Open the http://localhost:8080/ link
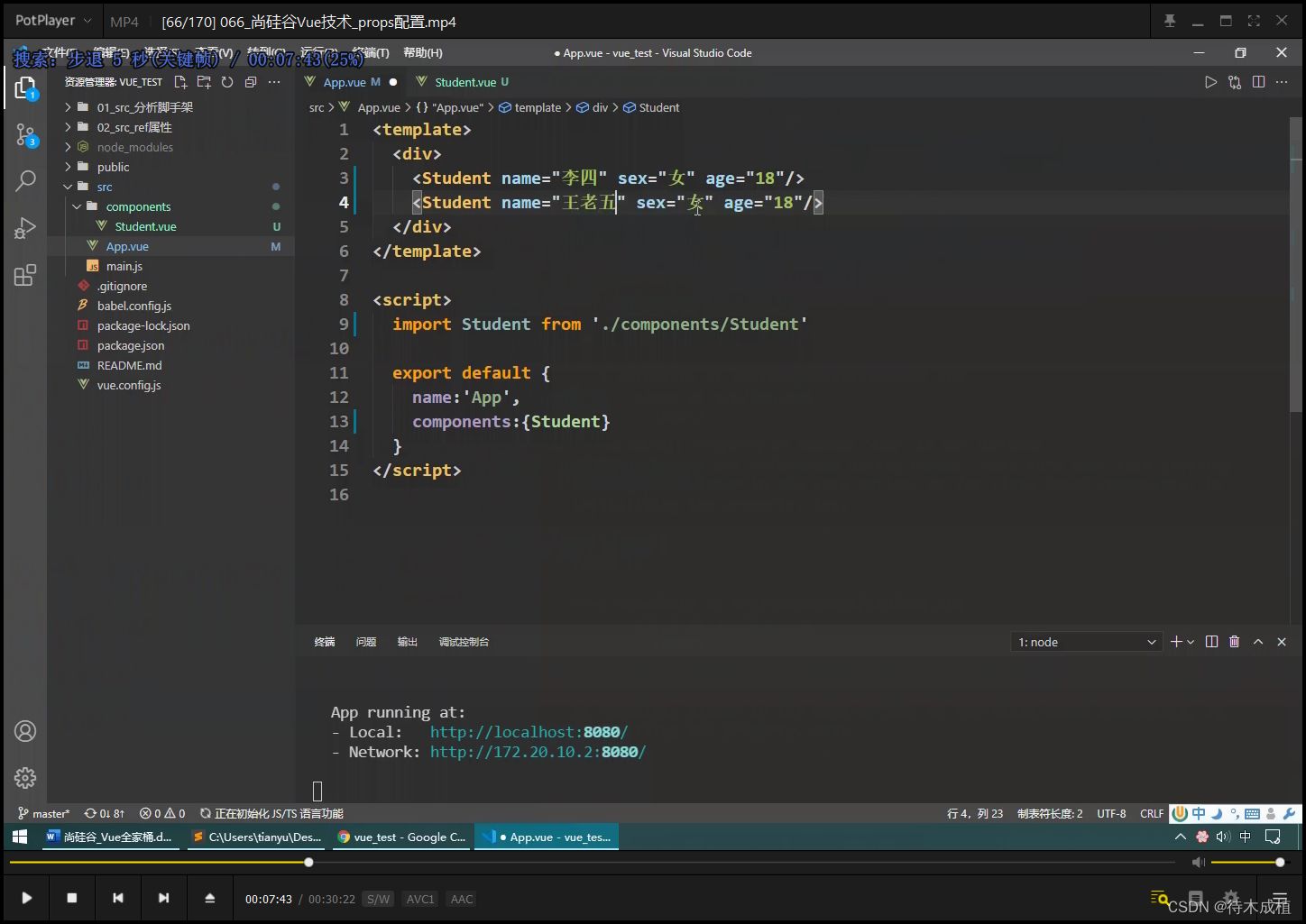Viewport: 1306px width, 924px height. tap(529, 732)
